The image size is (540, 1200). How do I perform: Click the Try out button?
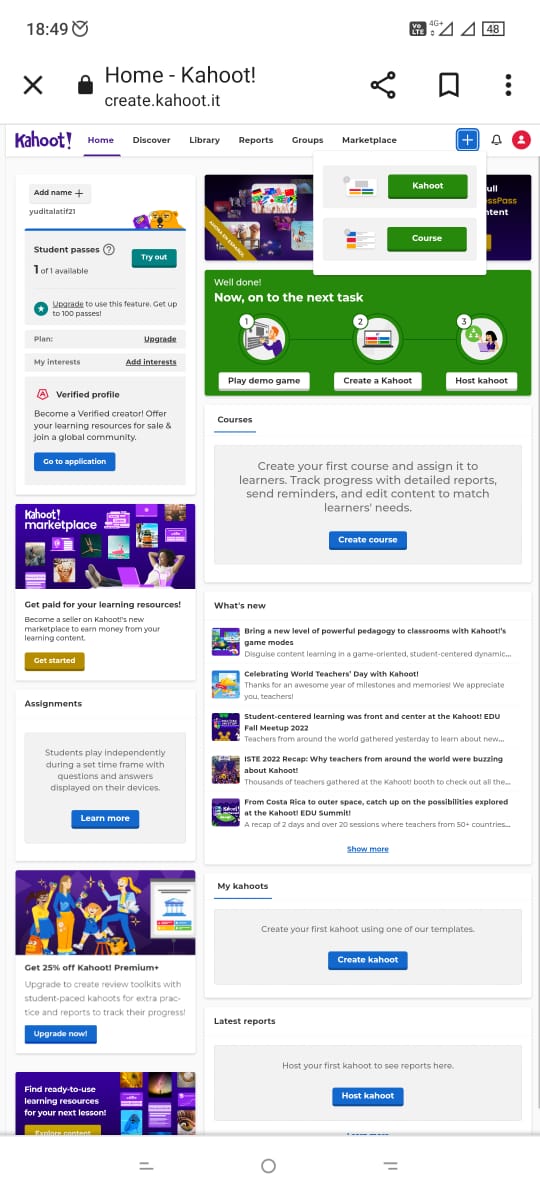click(x=154, y=257)
